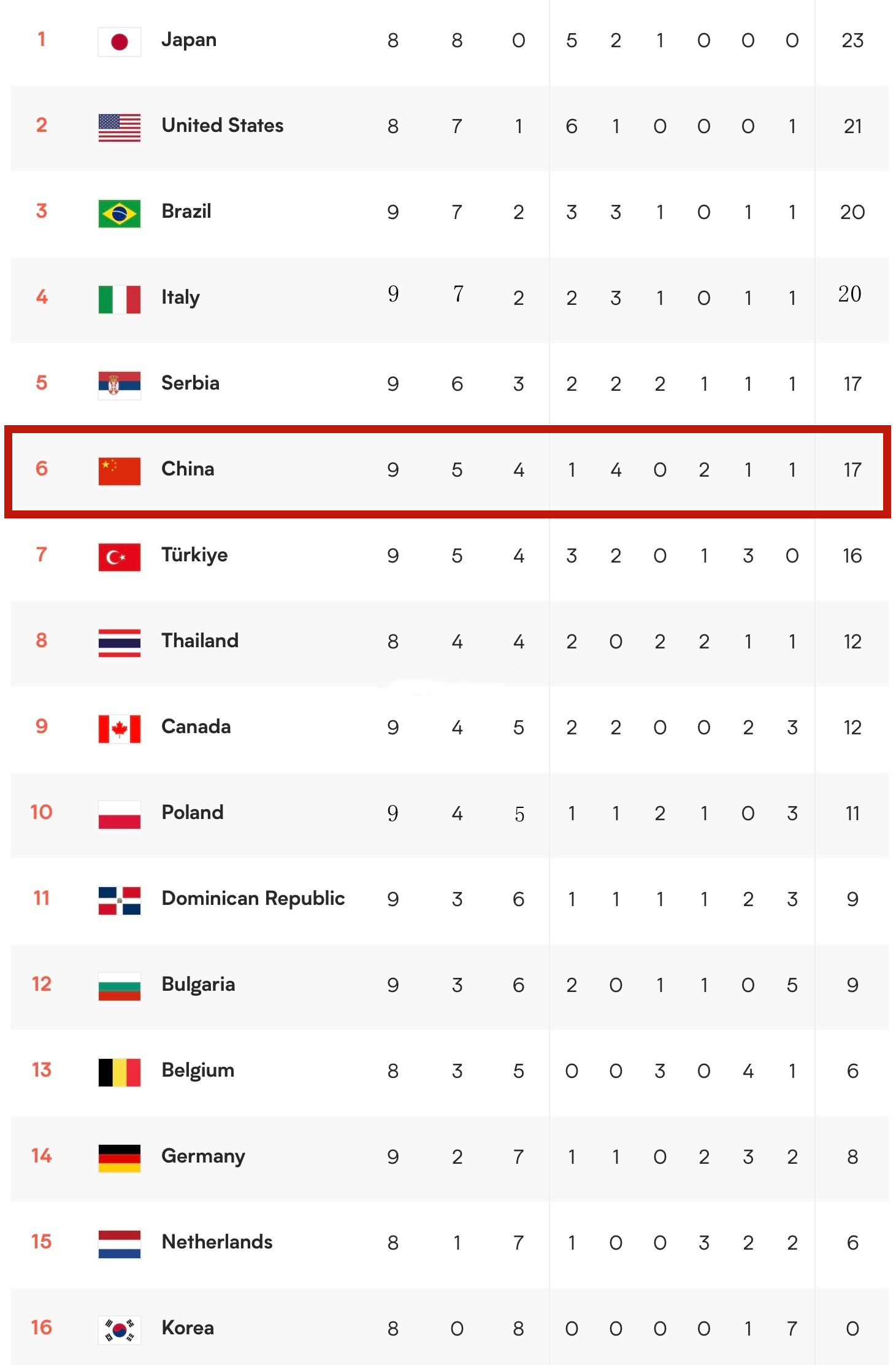Click the Brazil flag icon
The width and height of the screenshot is (896, 1365).
click(x=120, y=213)
